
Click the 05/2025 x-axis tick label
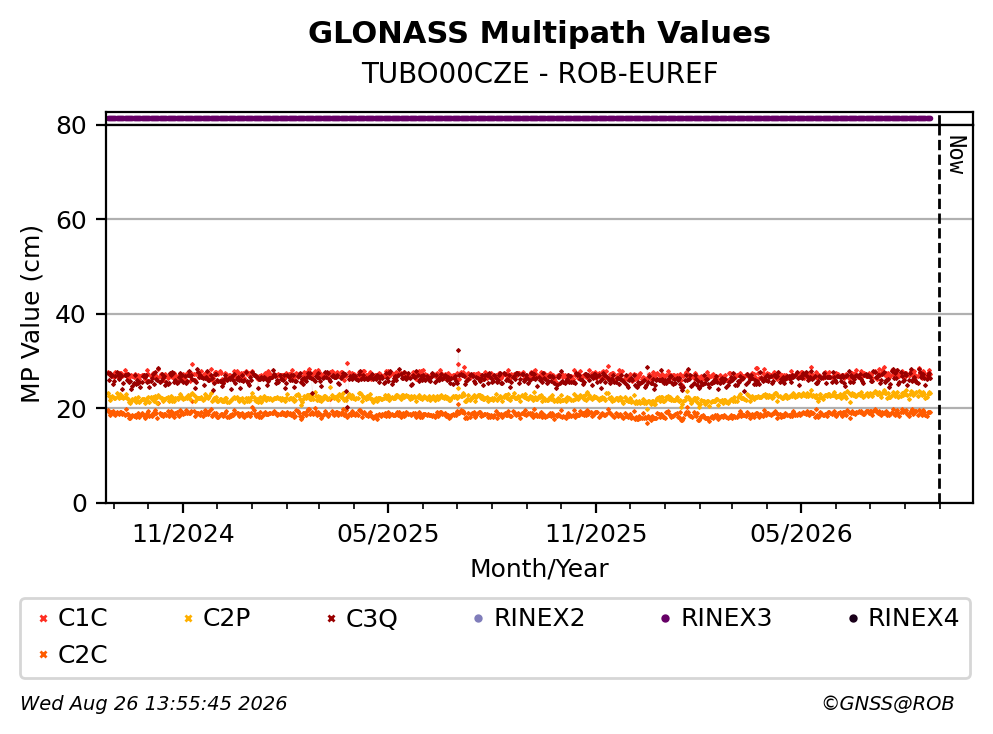click(x=388, y=534)
